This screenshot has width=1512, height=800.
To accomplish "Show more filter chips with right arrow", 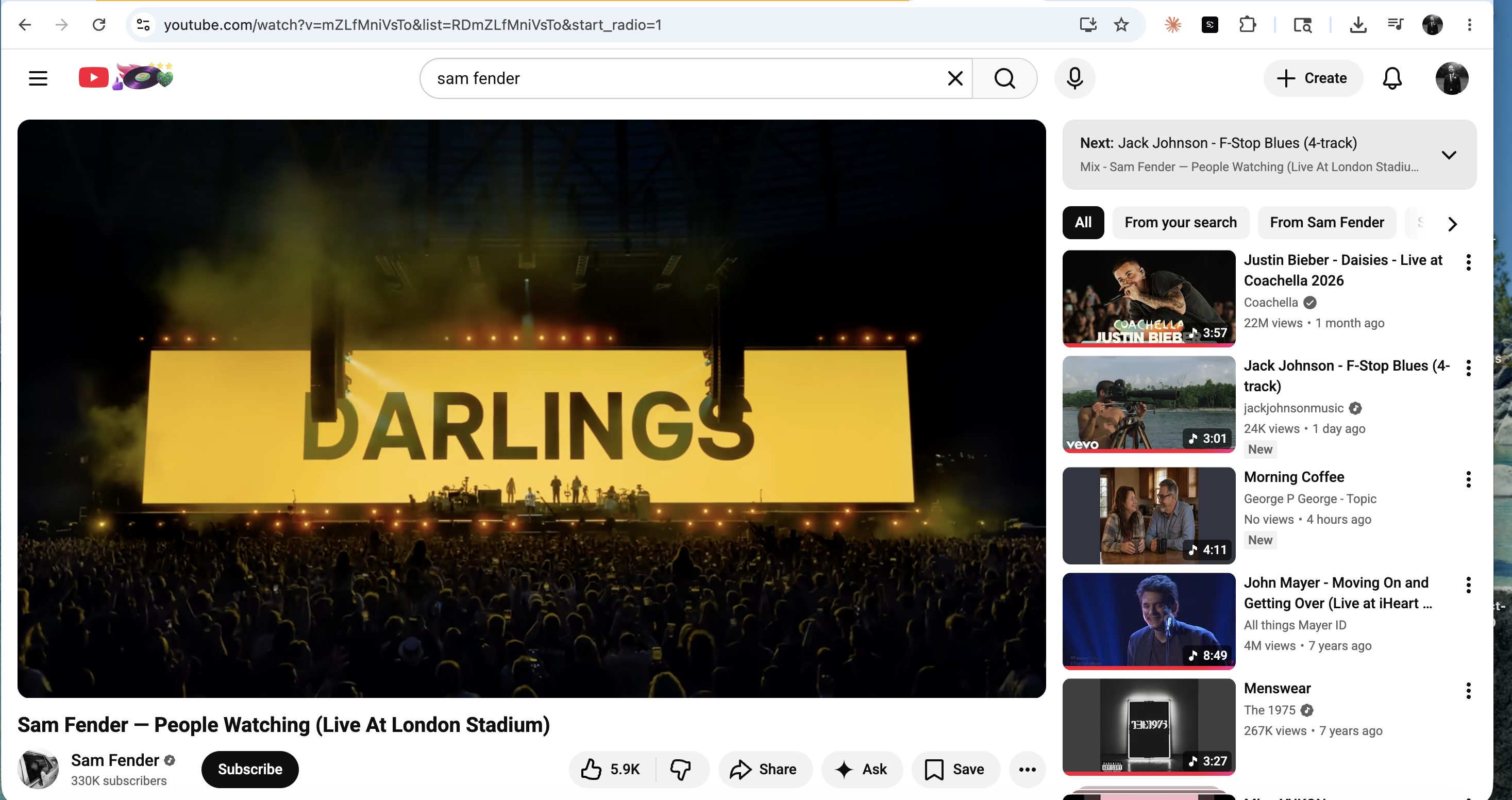I will [x=1452, y=224].
